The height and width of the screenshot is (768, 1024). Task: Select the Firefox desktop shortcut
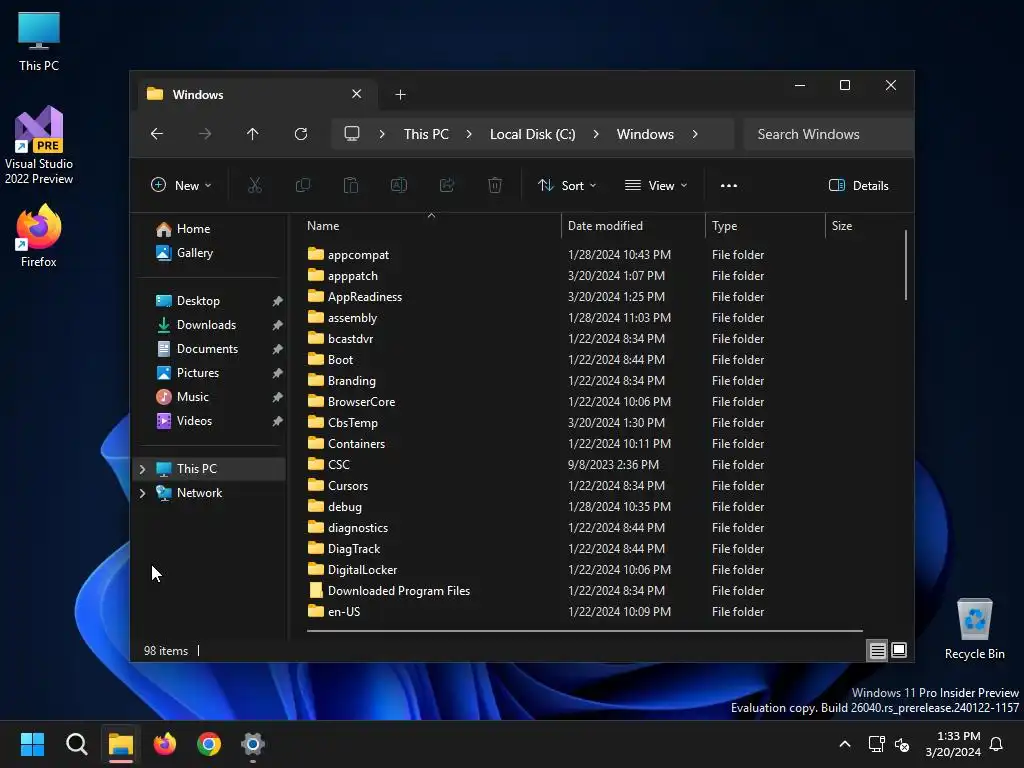39,236
